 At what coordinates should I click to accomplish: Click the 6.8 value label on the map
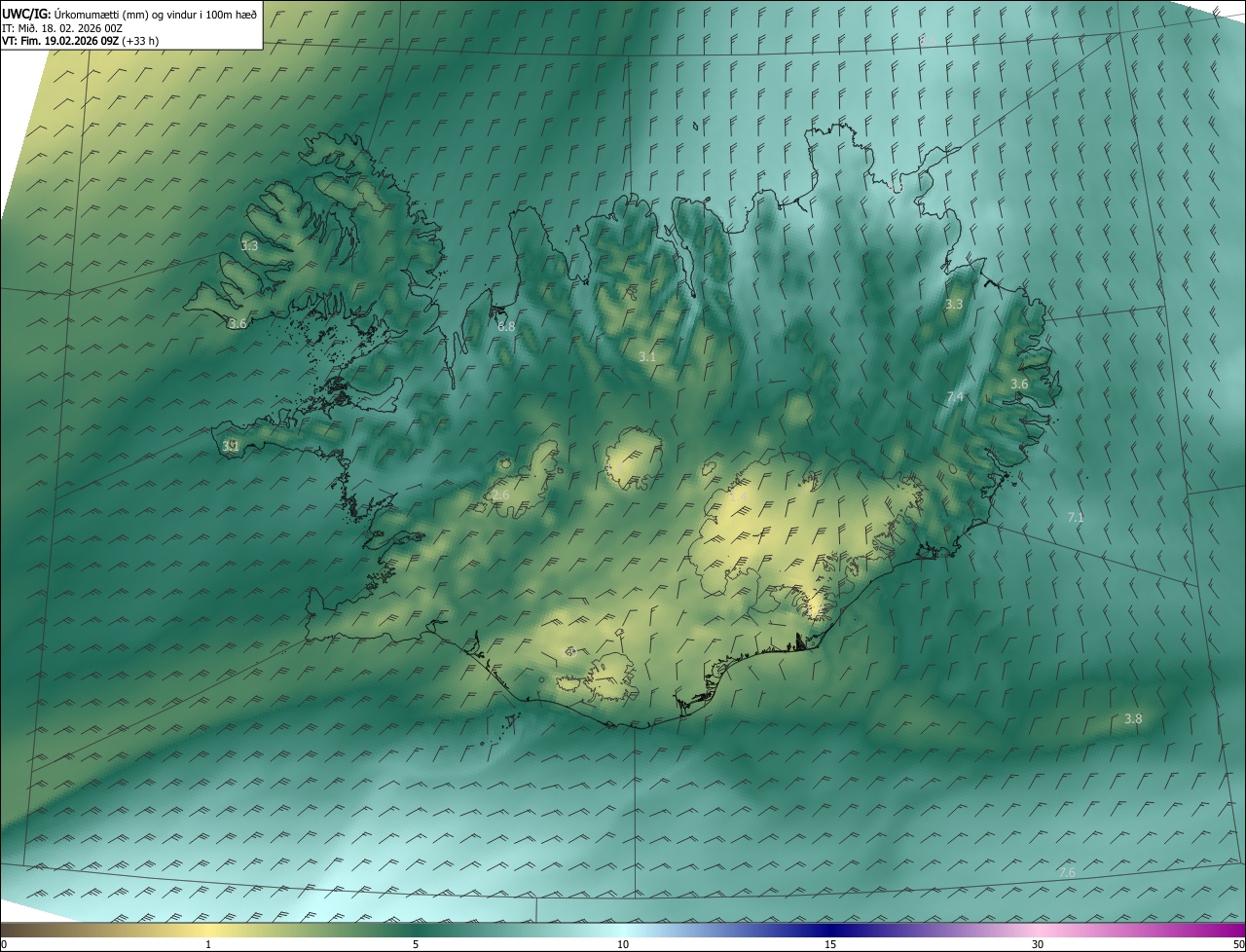[506, 326]
